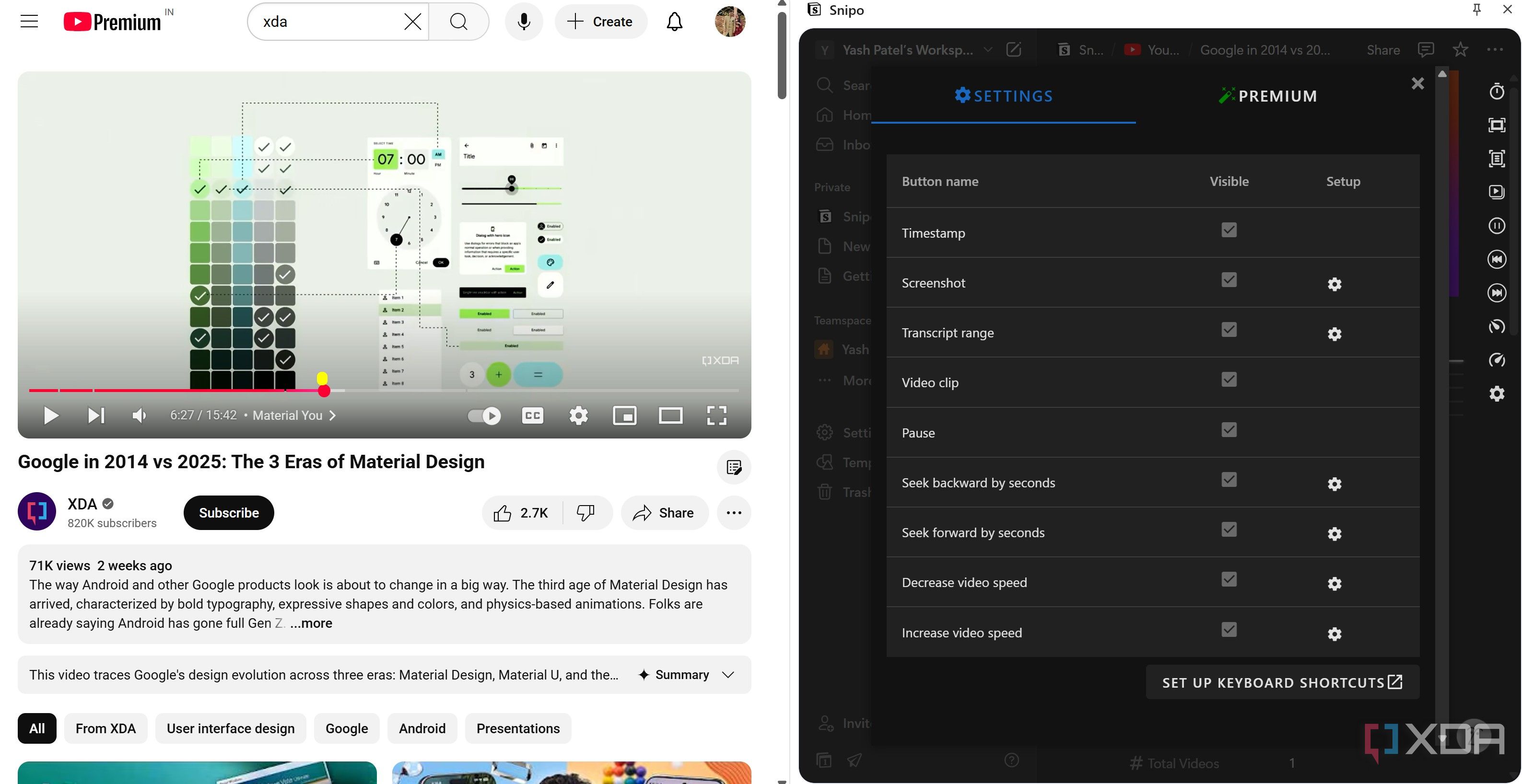This screenshot has width=1522, height=784.
Task: Click the Snipo transcript range icon
Action: [1497, 158]
